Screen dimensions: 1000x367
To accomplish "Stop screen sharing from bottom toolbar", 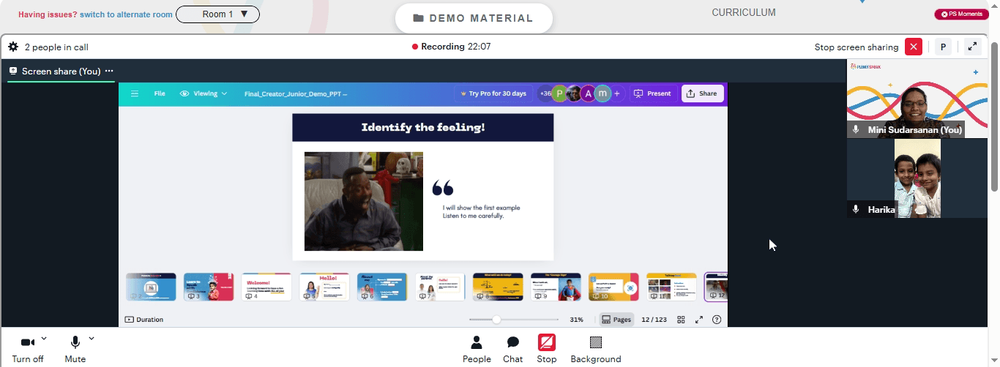I will [x=547, y=349].
